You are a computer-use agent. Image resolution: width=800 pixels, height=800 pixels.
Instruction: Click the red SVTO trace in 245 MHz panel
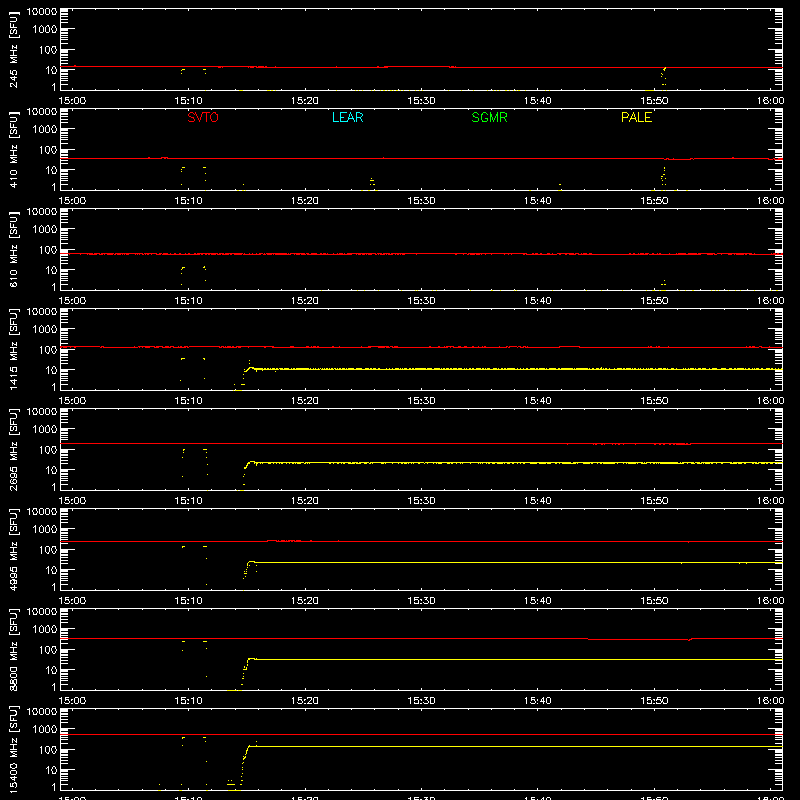pos(421,67)
